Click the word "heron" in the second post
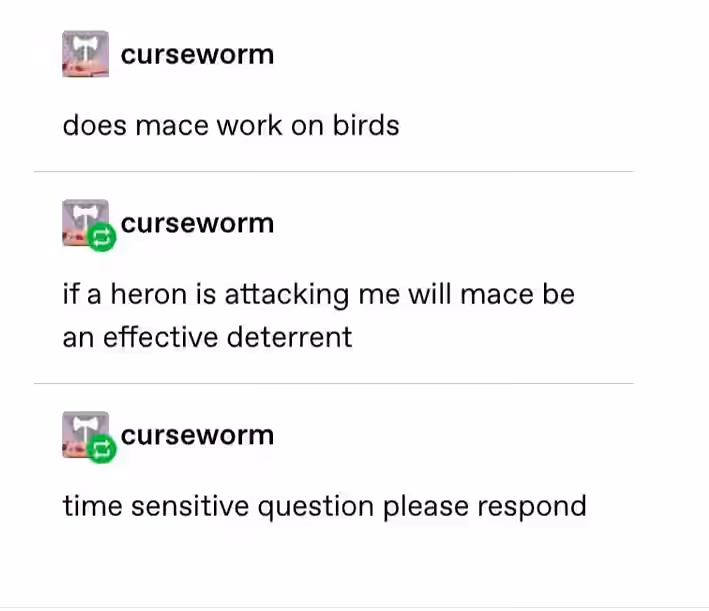This screenshot has height=611, width=709. (x=149, y=294)
